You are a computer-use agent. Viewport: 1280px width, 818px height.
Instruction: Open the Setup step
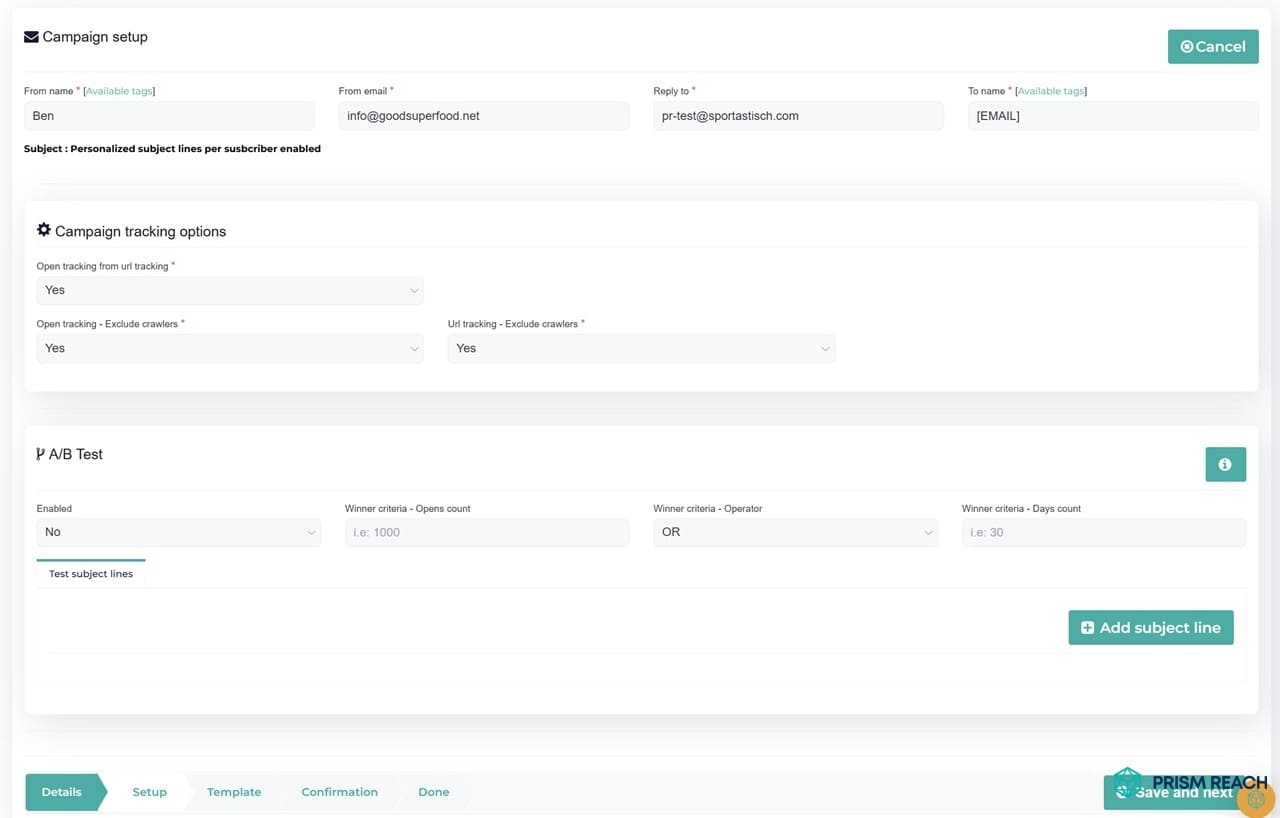click(150, 792)
